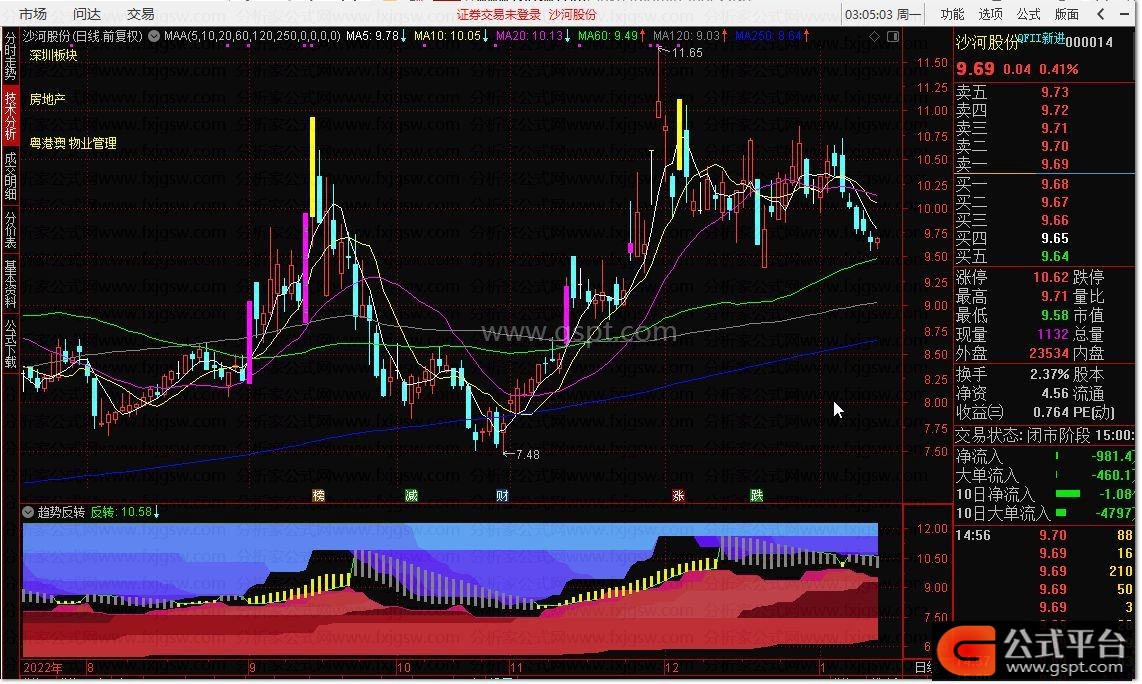
Task: Open the 公式 menu
Action: click(1028, 14)
